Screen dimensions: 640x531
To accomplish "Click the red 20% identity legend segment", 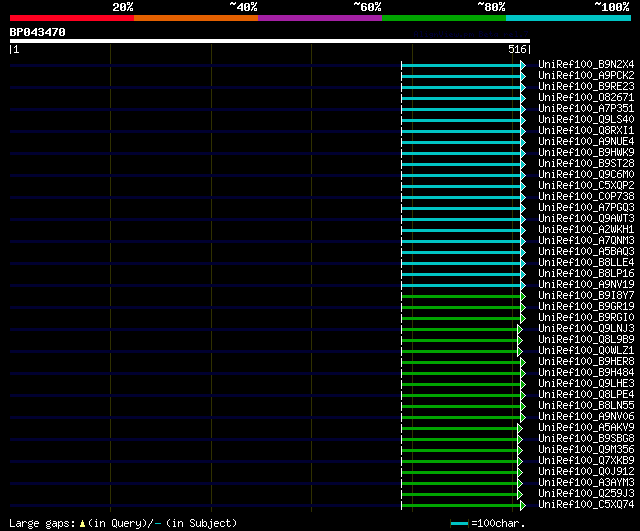I will (72, 18).
